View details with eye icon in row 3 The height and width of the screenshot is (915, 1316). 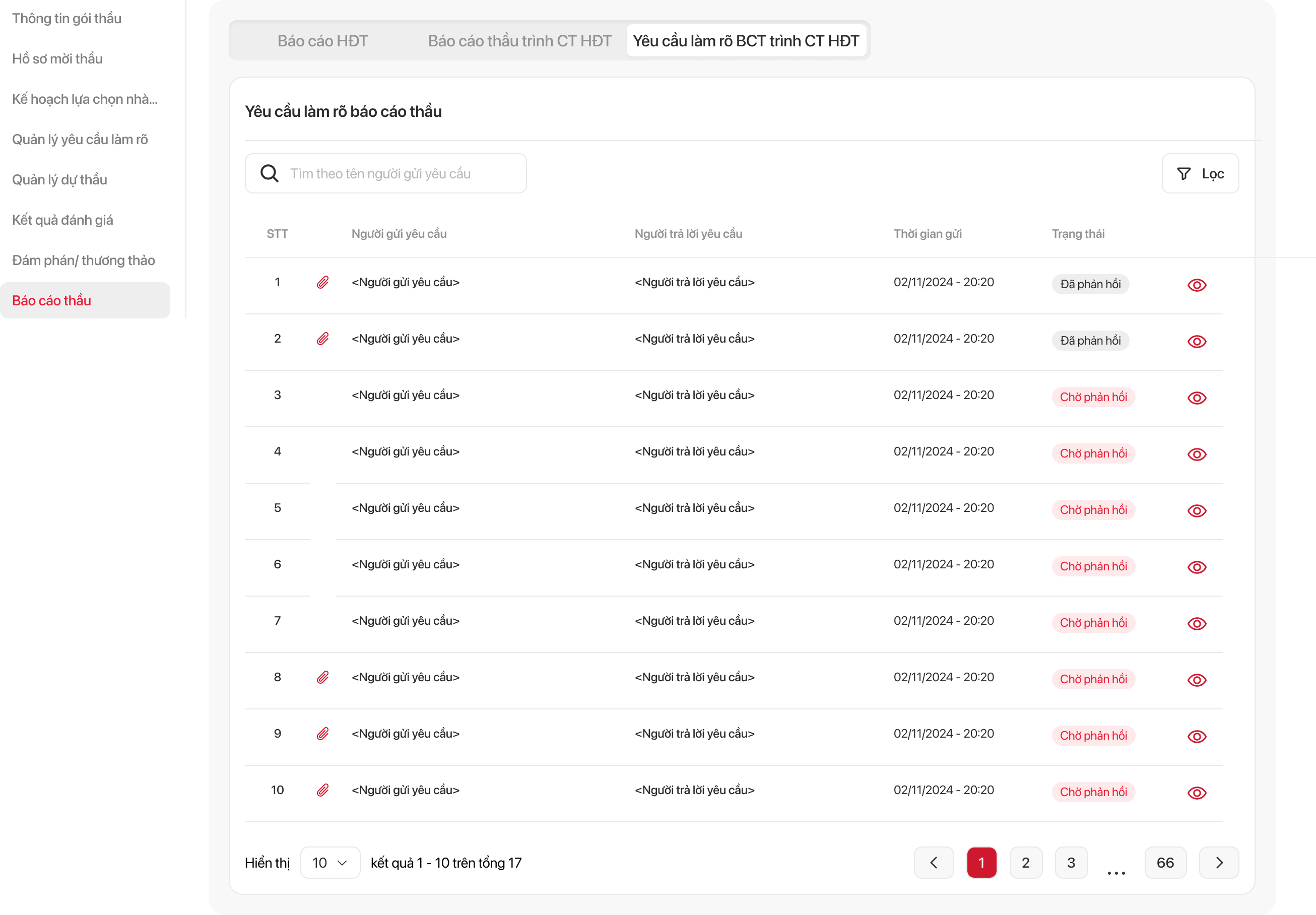coord(1196,398)
